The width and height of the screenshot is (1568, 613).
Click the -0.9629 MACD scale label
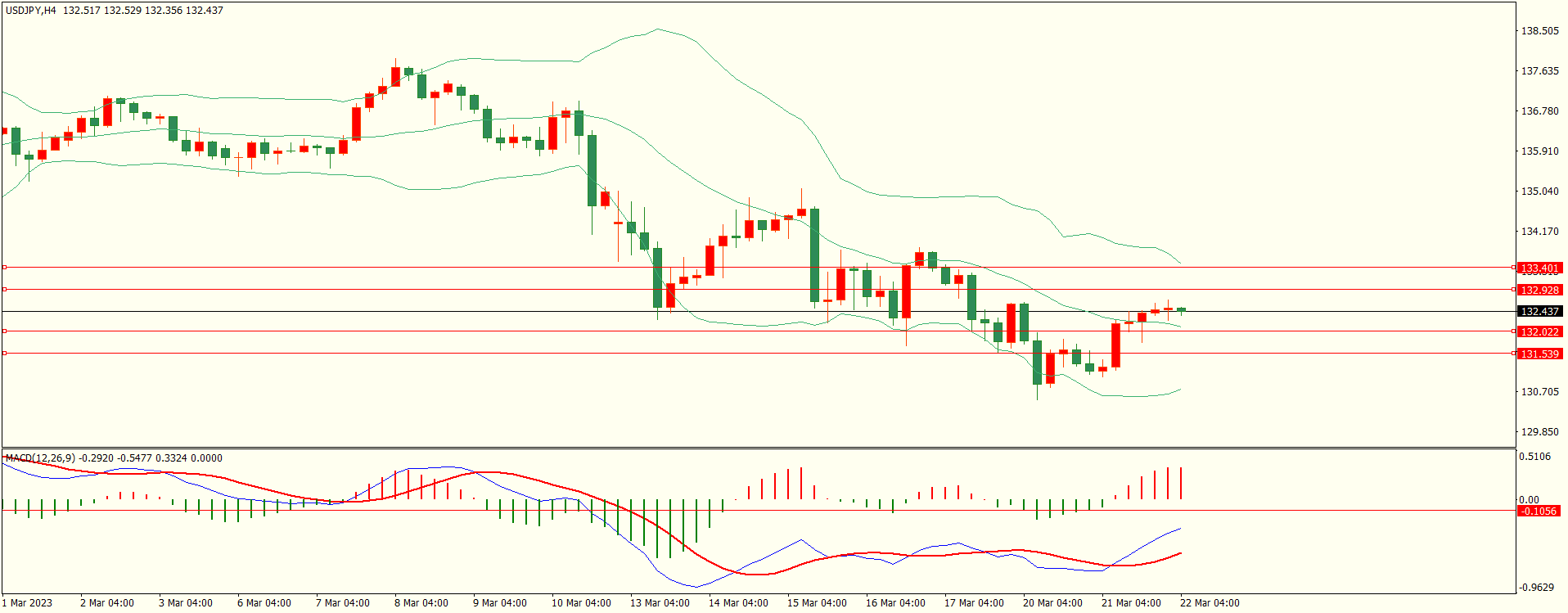tap(1536, 588)
